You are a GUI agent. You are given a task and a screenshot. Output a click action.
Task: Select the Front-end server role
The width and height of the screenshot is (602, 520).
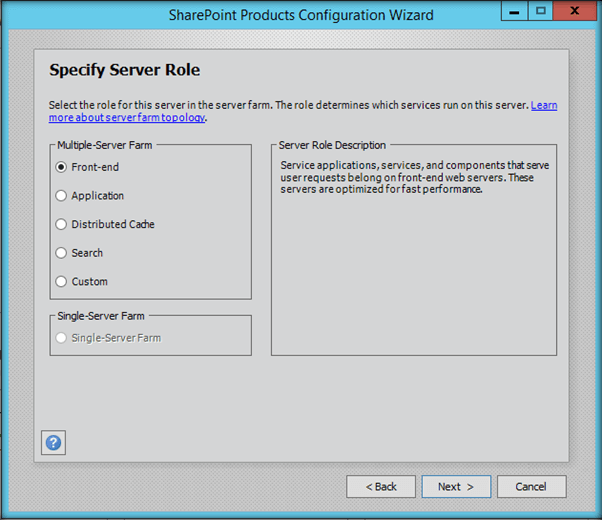pyautogui.click(x=62, y=167)
